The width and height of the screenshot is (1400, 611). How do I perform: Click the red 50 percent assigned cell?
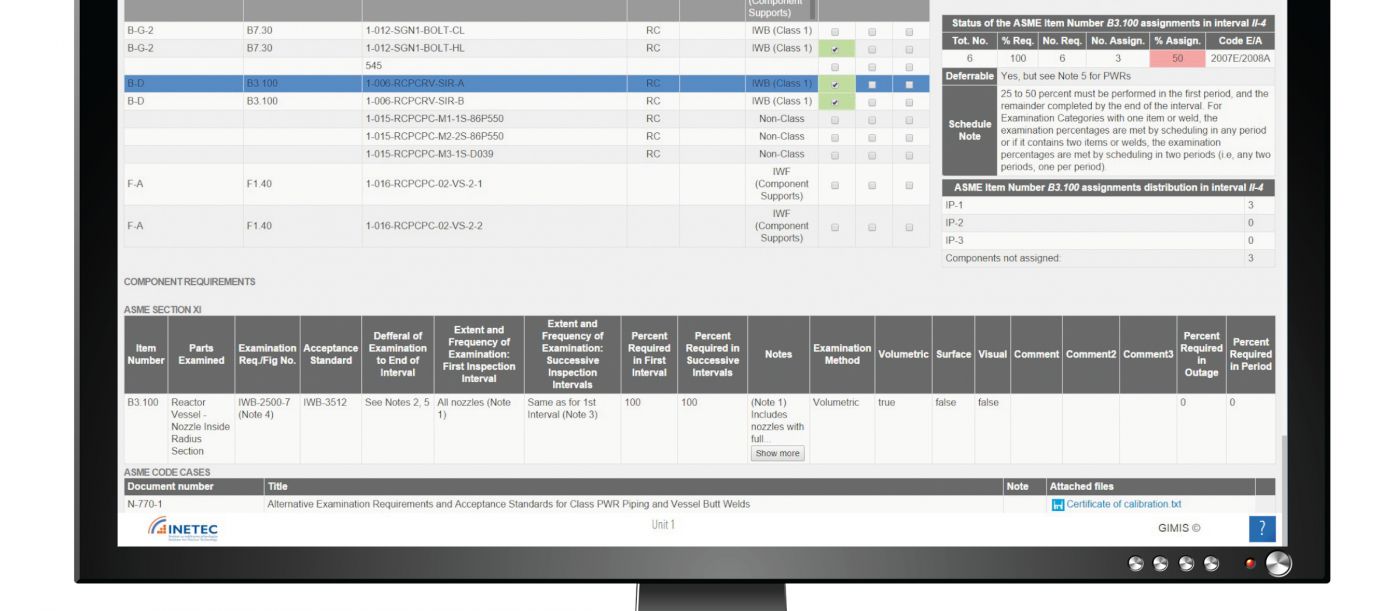click(x=1177, y=58)
